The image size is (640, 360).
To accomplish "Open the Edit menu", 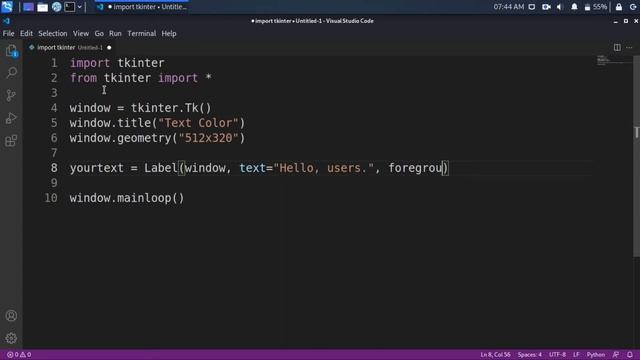I will (x=26, y=33).
